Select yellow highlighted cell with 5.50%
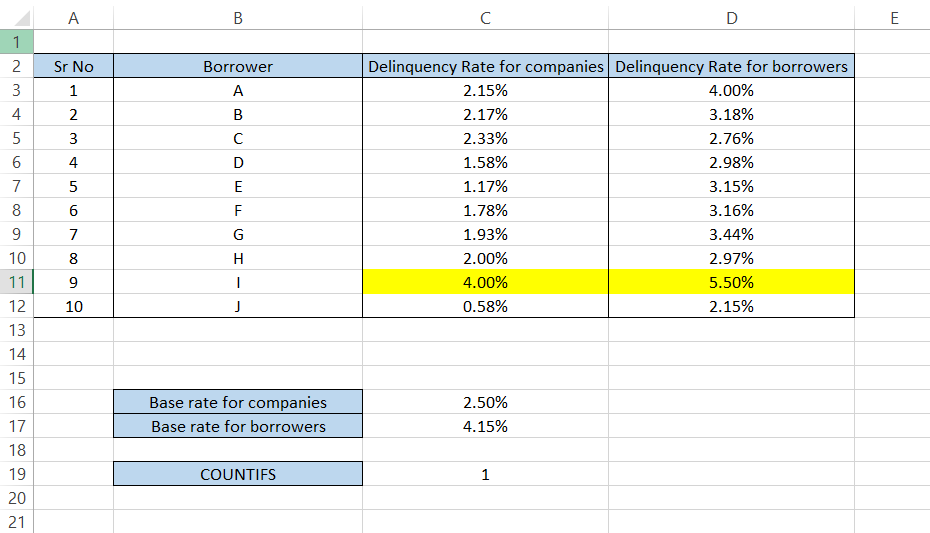 732,283
